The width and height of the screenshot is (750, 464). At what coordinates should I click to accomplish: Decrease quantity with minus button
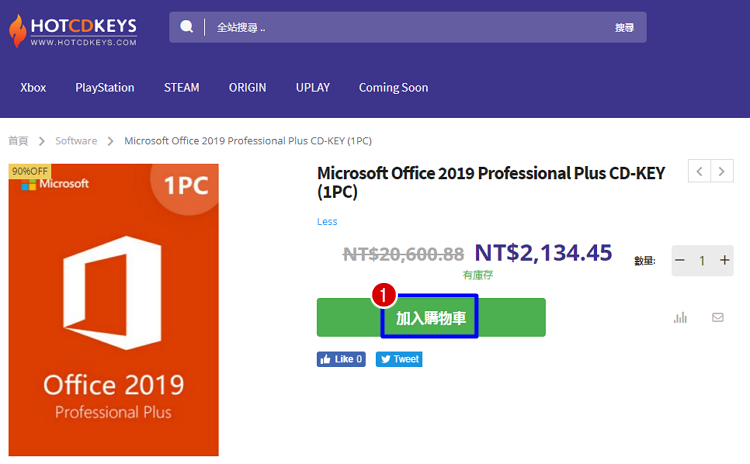680,260
